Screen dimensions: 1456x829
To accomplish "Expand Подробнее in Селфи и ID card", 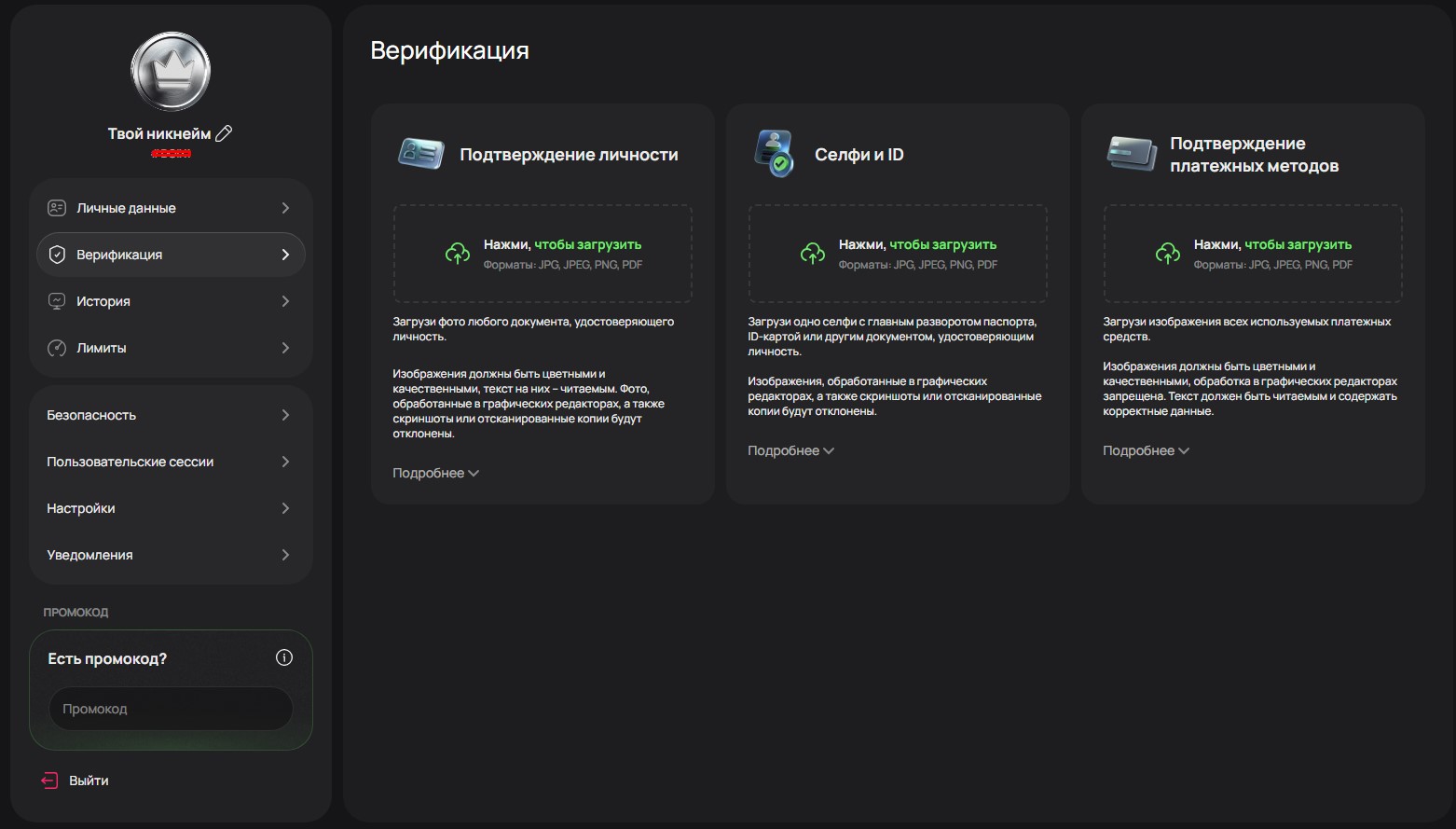I will point(790,449).
